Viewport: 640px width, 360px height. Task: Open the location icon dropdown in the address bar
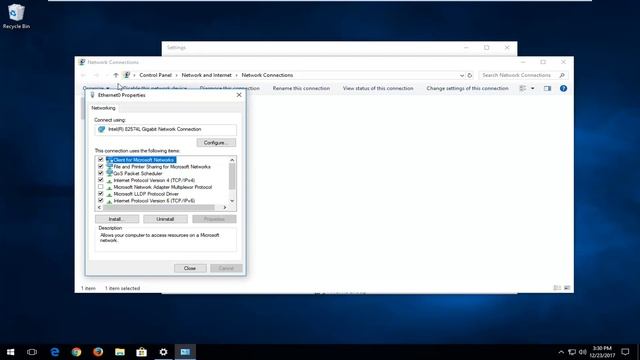tap(134, 75)
